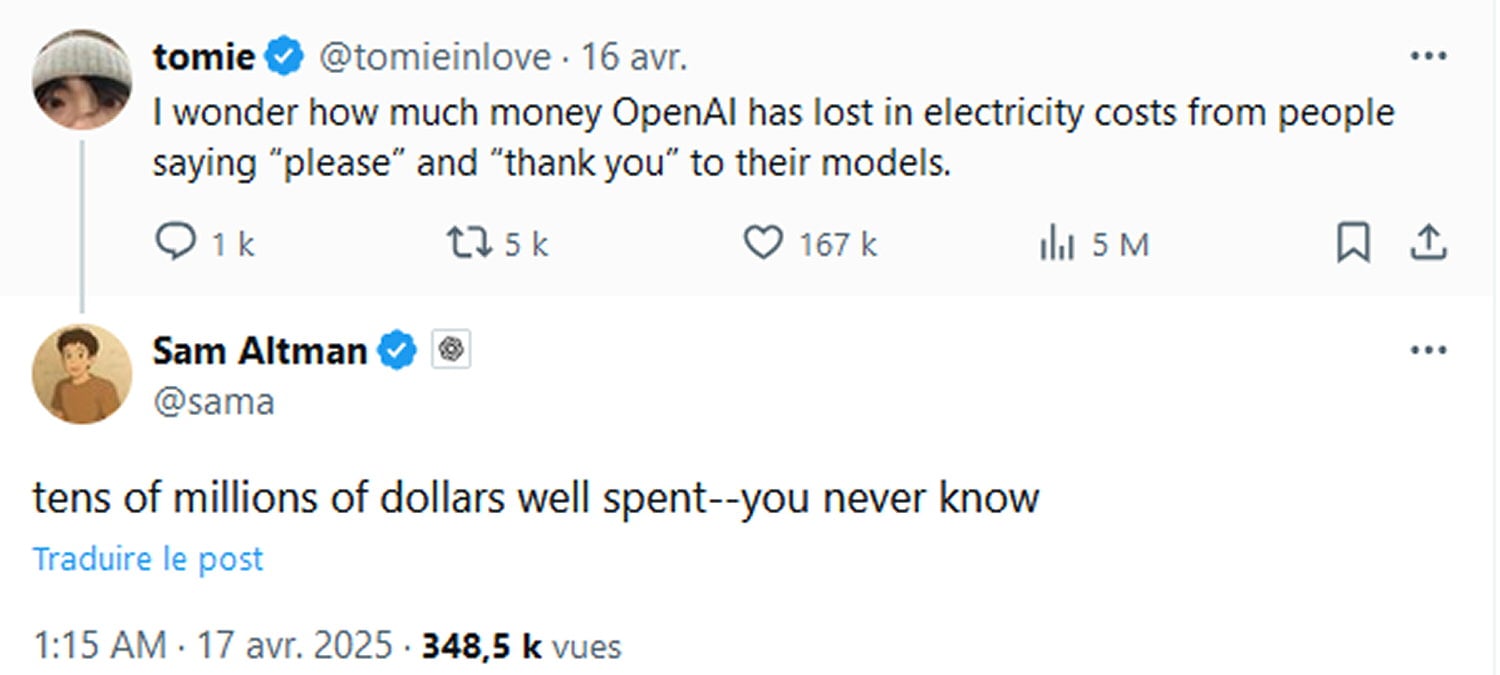
Task: Click the OpenAI affiliation badge
Action: (x=452, y=350)
